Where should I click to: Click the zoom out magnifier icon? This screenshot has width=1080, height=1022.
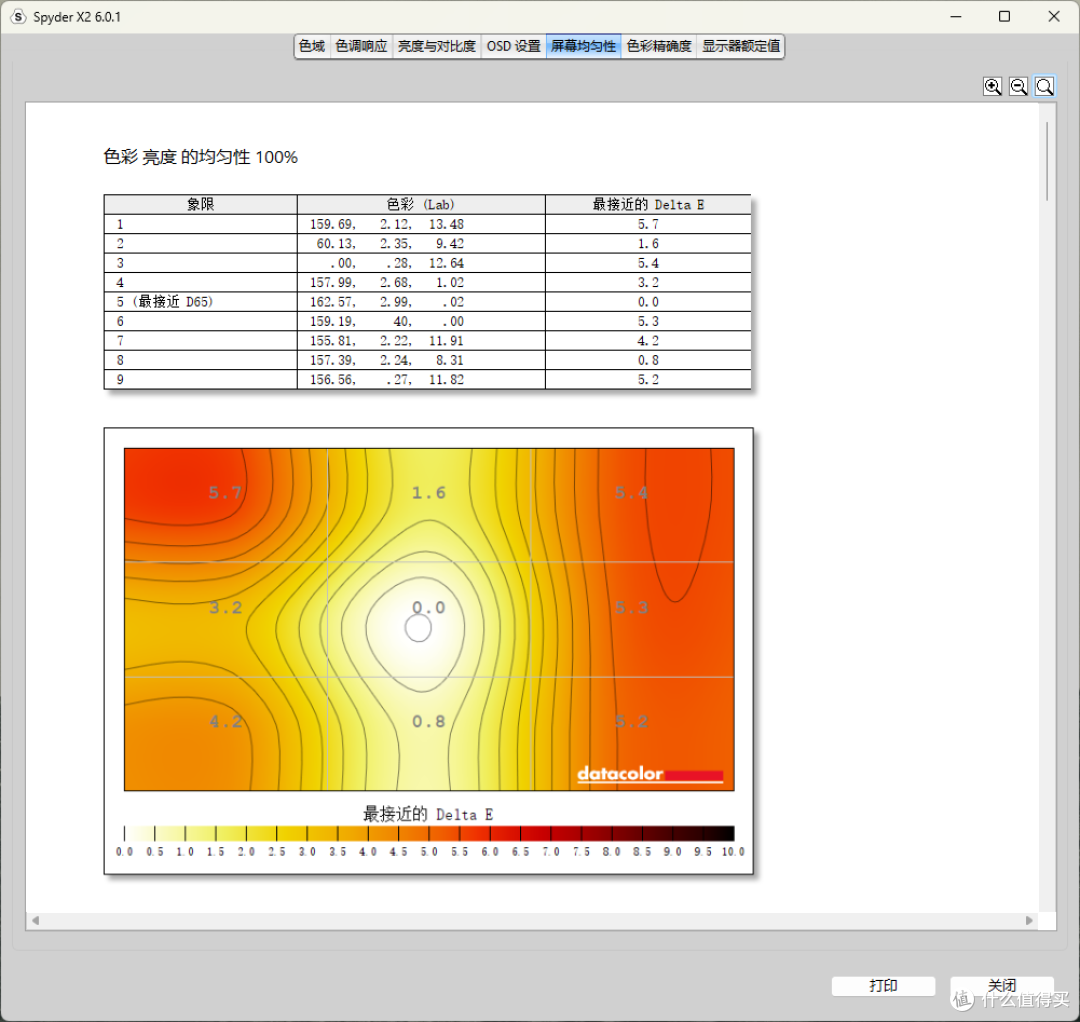pos(1018,86)
